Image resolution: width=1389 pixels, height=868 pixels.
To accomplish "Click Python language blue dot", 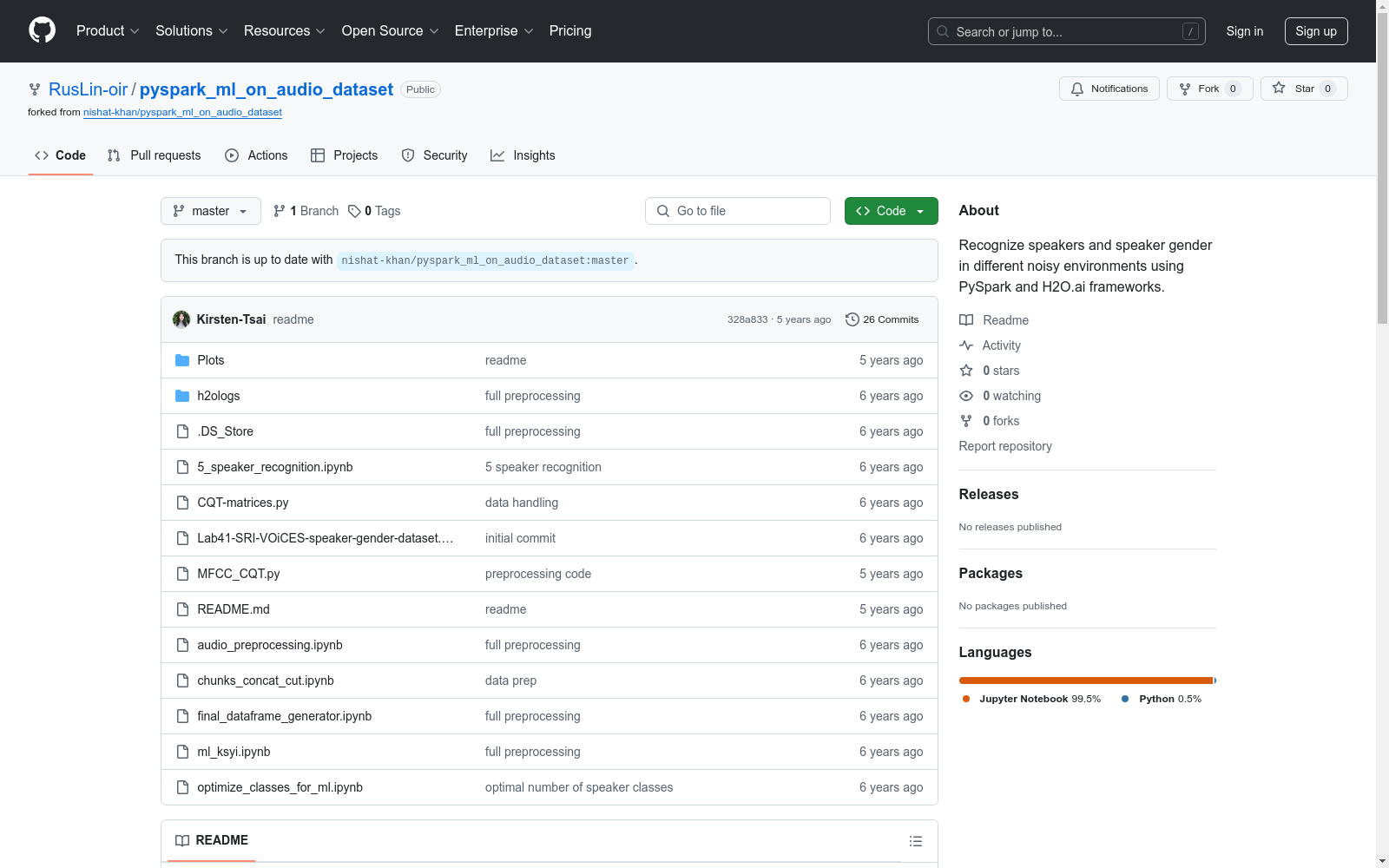I will (x=1126, y=699).
